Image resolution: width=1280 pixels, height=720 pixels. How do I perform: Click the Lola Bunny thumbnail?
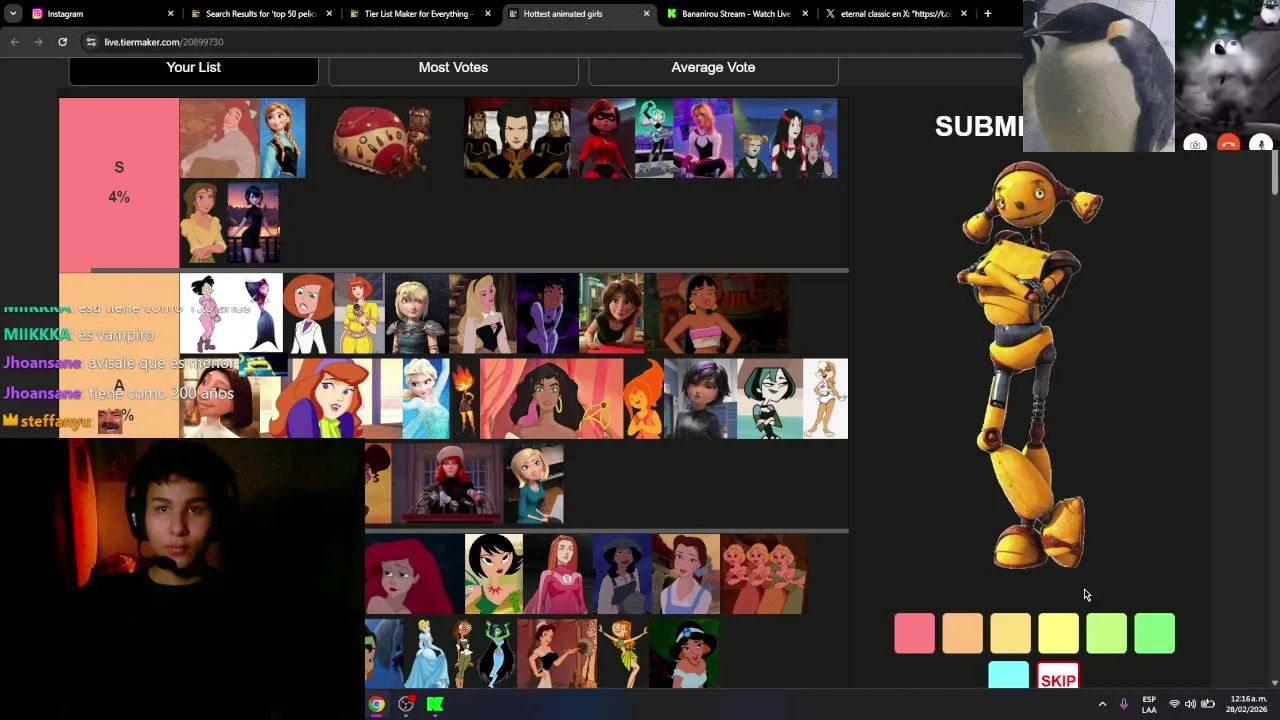tap(825, 399)
